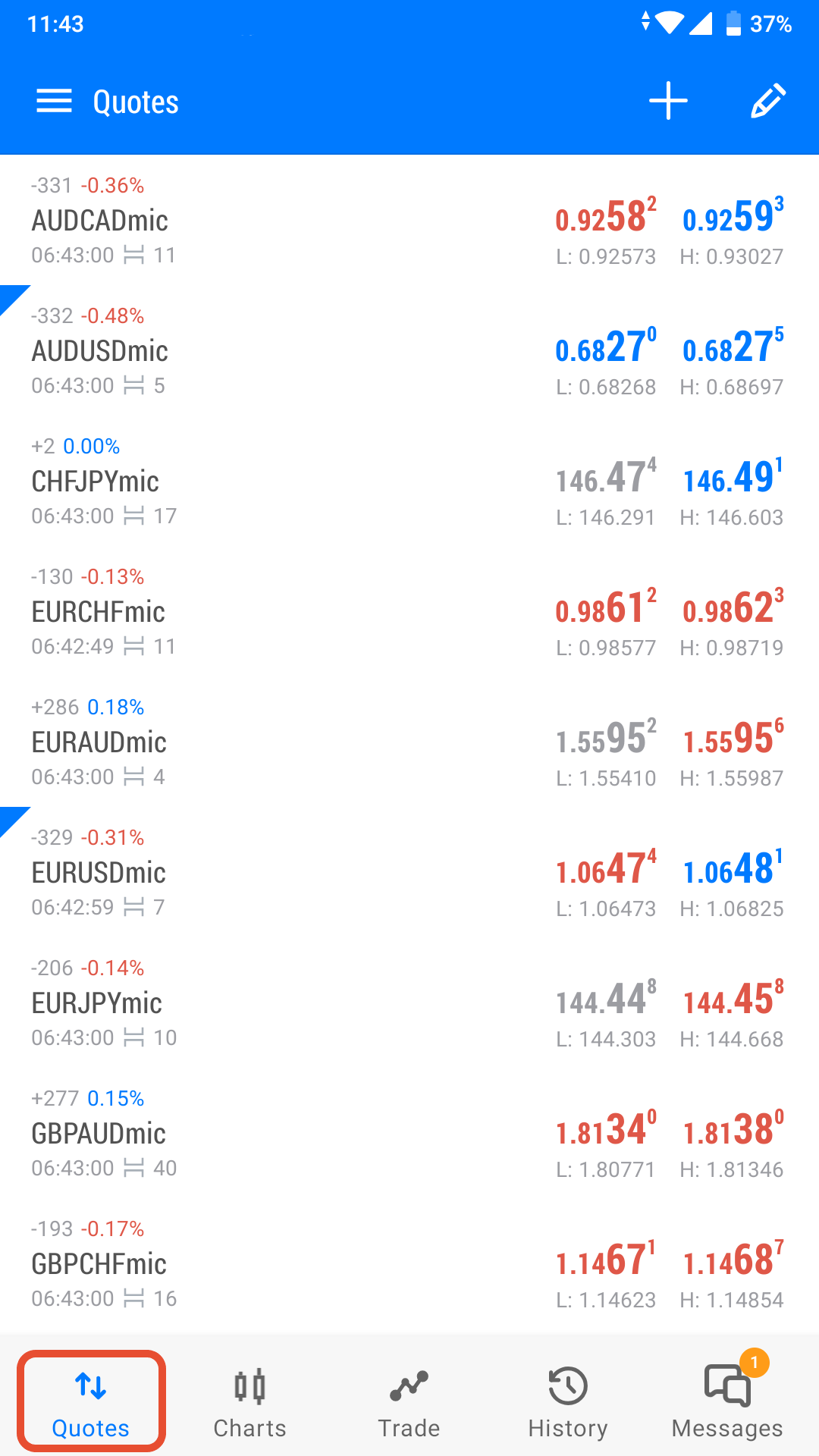819x1456 pixels.
Task: Tap the battery icon in status bar
Action: (x=733, y=24)
